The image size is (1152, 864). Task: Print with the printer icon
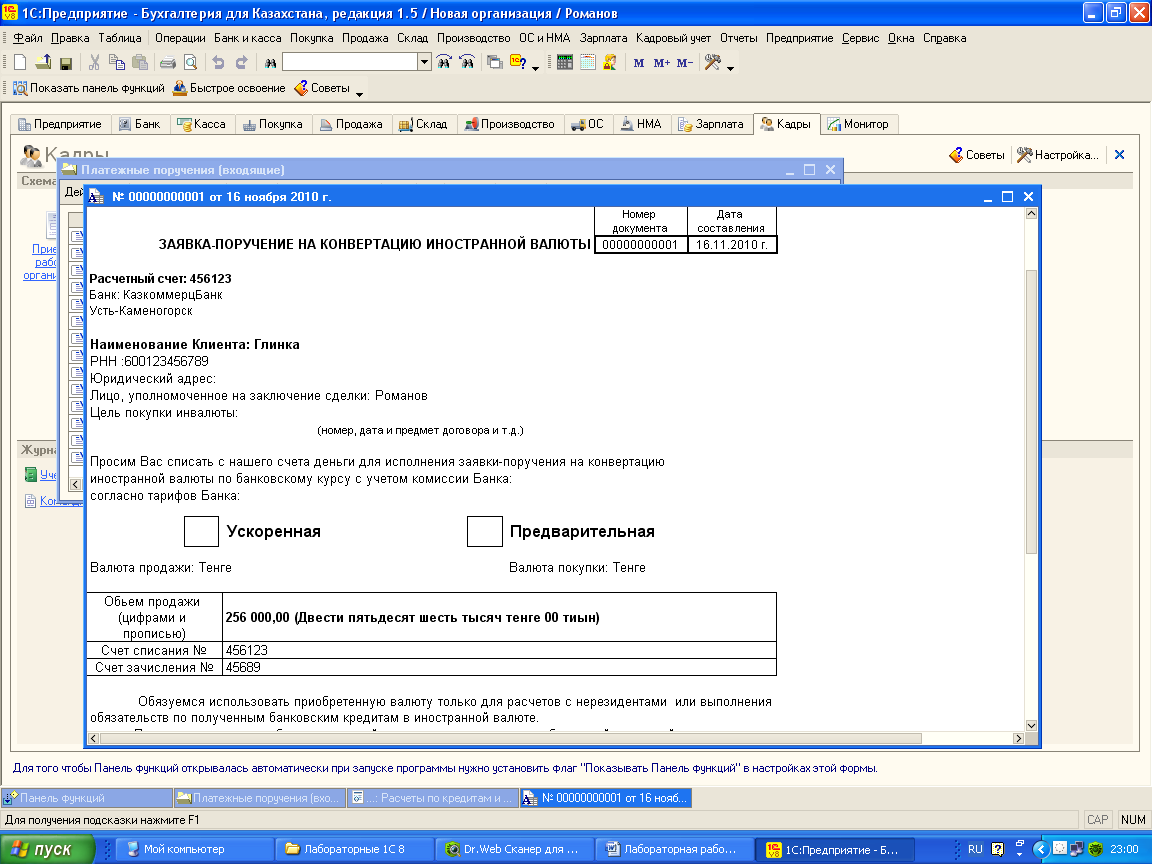coord(168,63)
